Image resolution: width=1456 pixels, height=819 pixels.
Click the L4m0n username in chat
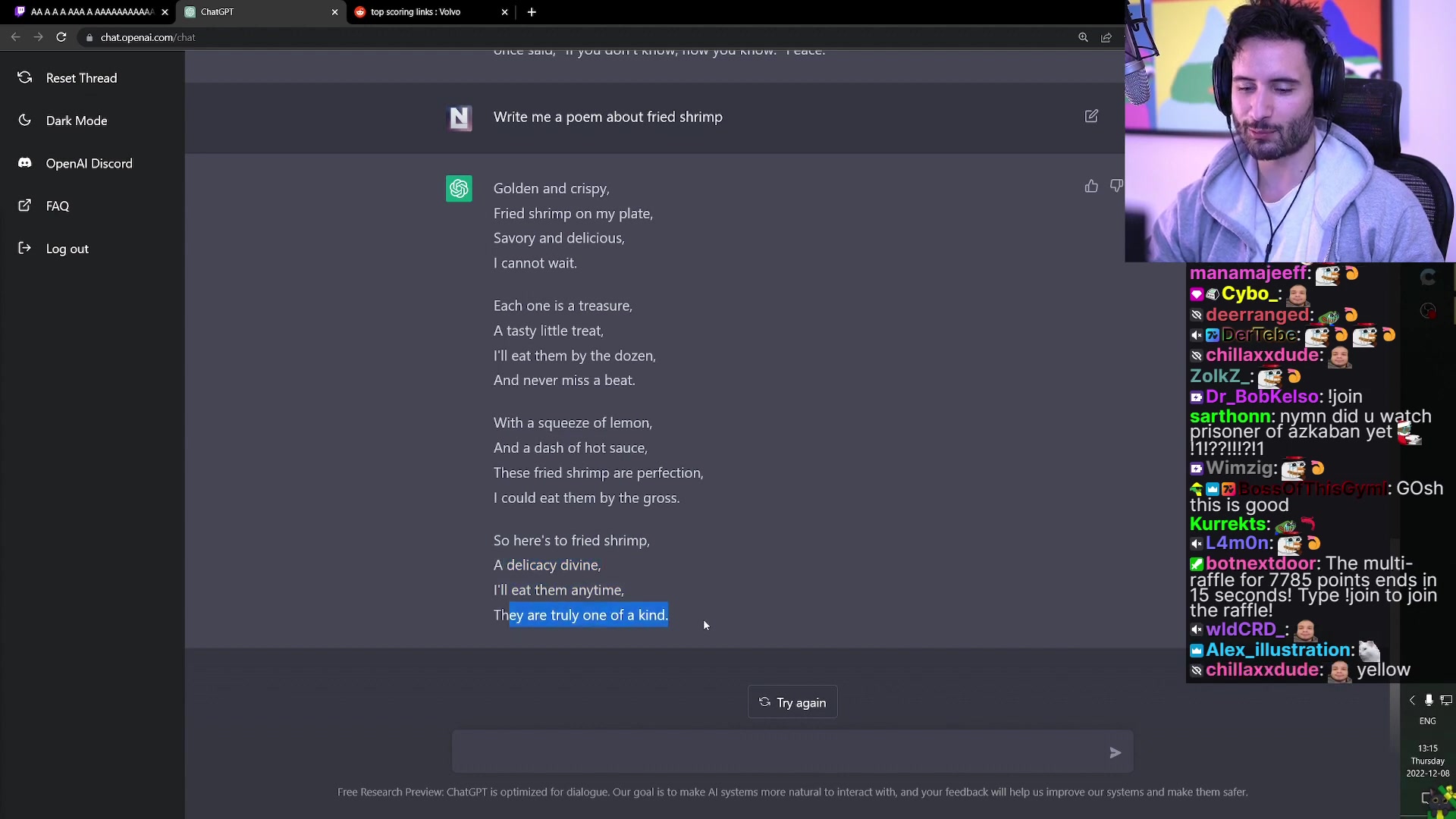(1237, 543)
